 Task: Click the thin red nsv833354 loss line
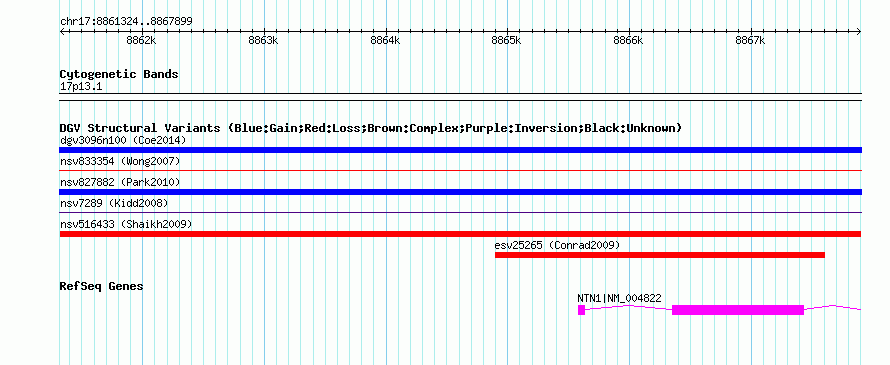[460, 170]
